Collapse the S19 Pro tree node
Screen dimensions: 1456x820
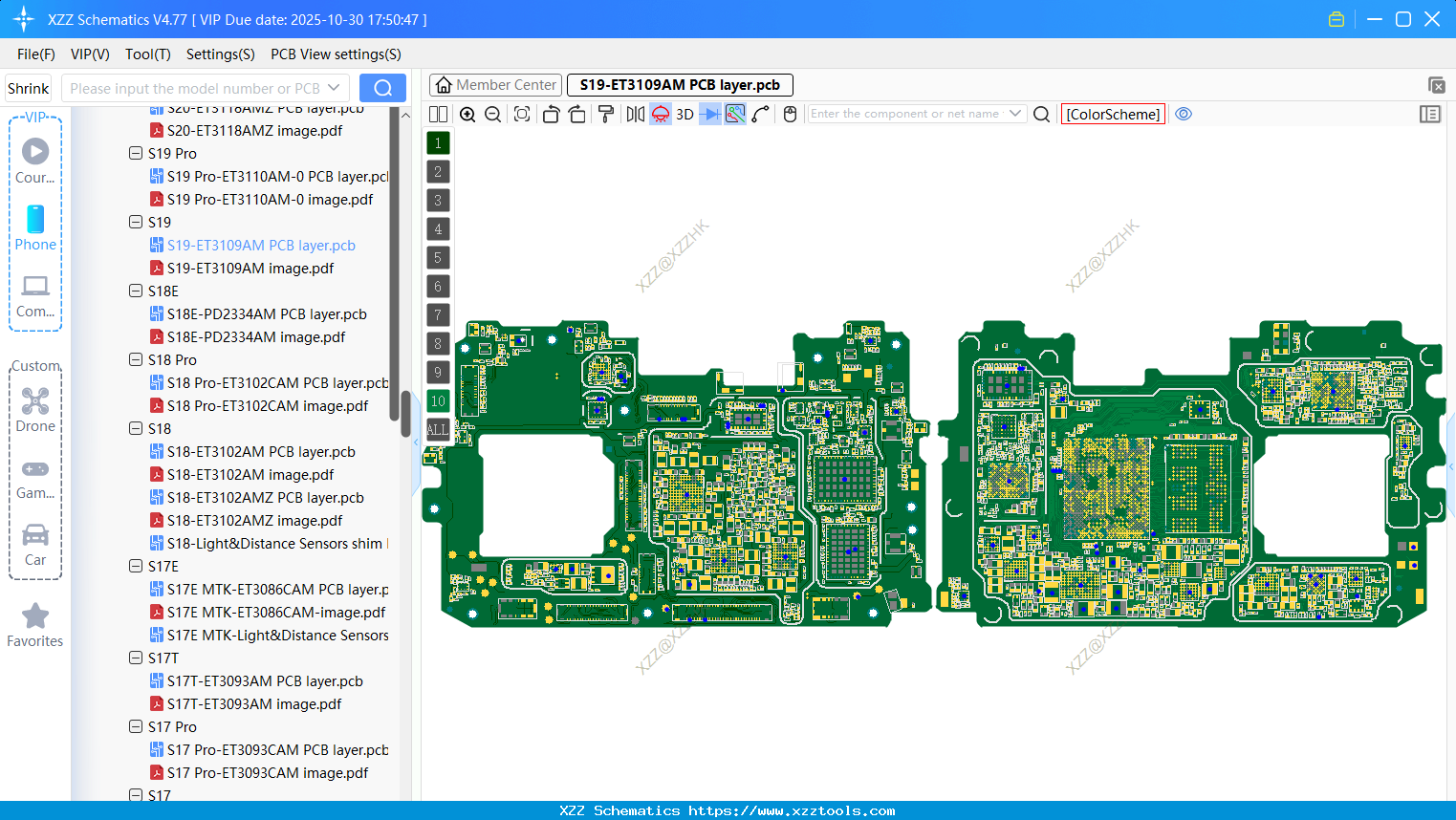(x=135, y=153)
